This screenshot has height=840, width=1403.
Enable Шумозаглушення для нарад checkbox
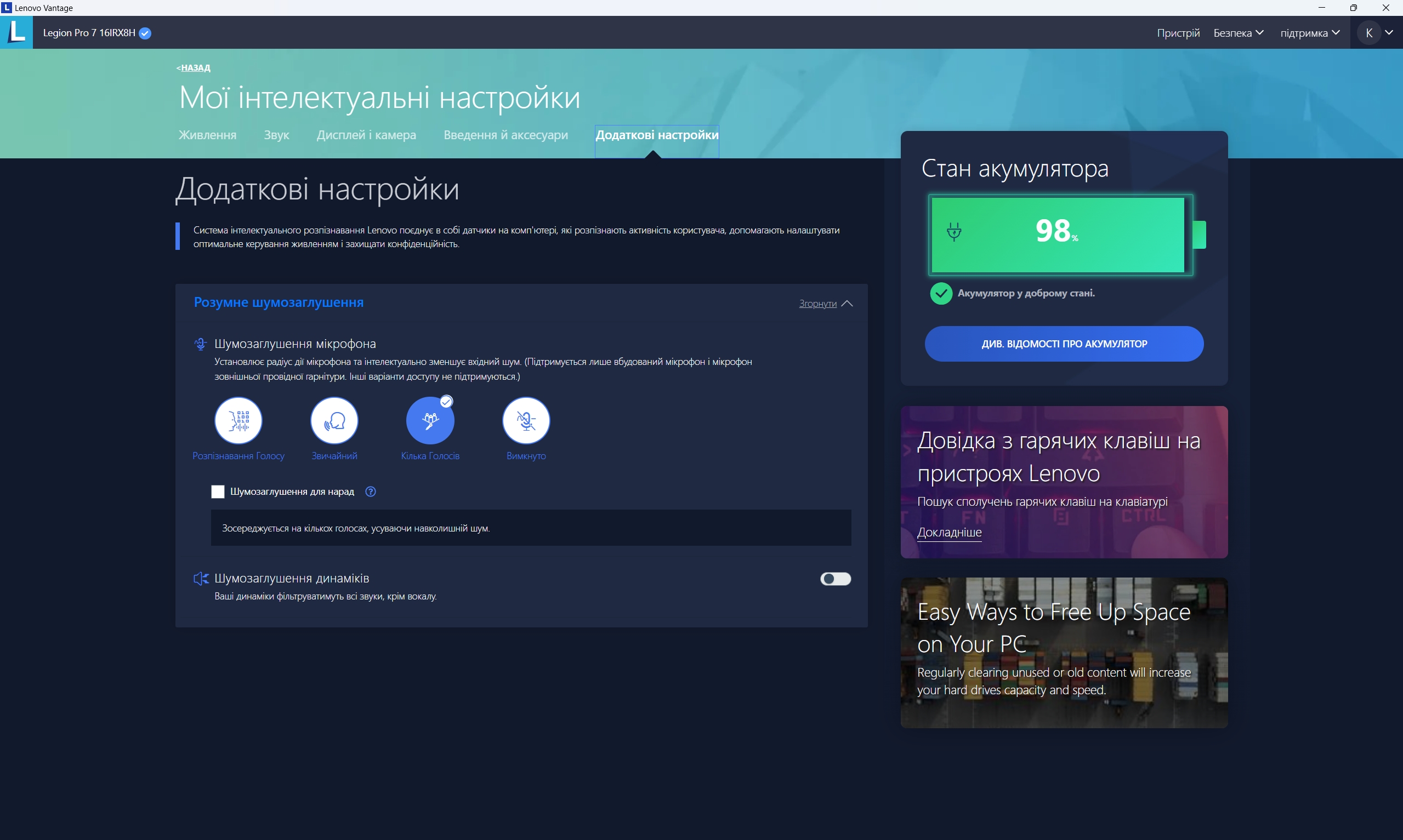coord(218,492)
